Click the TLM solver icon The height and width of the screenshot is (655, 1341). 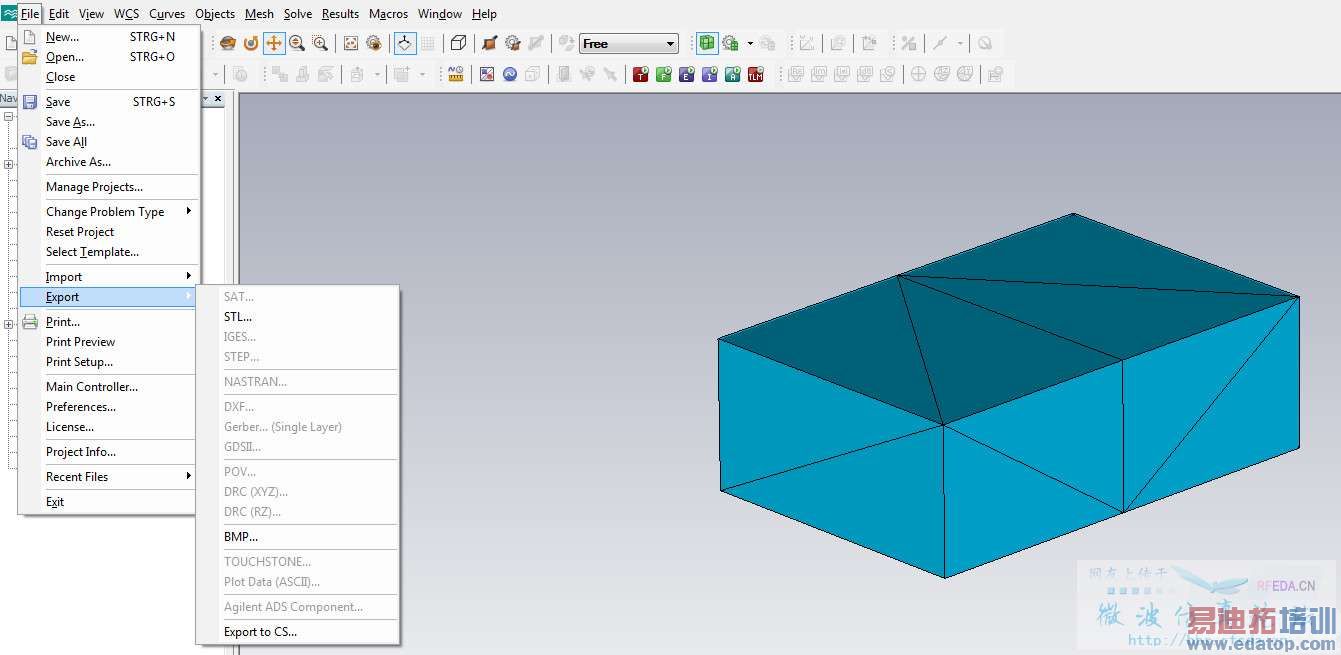click(x=756, y=74)
